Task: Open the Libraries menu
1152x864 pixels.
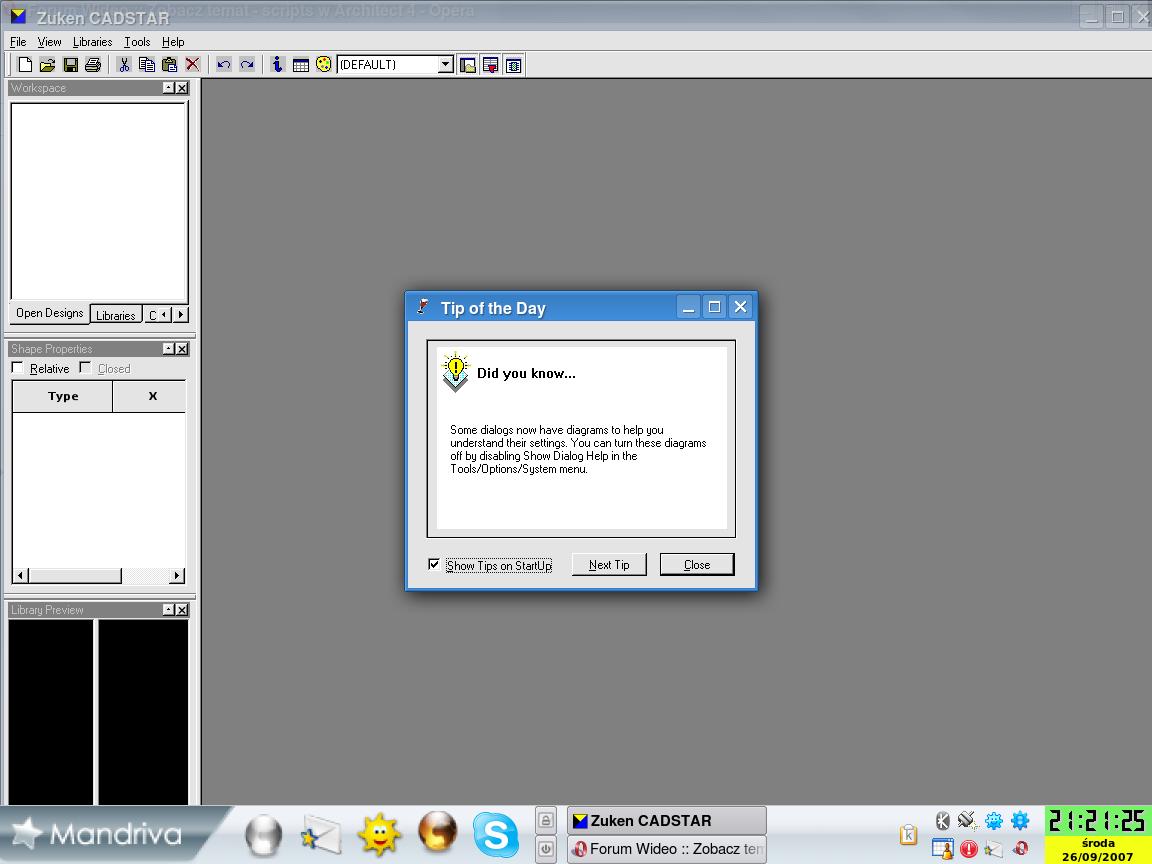Action: (x=93, y=42)
